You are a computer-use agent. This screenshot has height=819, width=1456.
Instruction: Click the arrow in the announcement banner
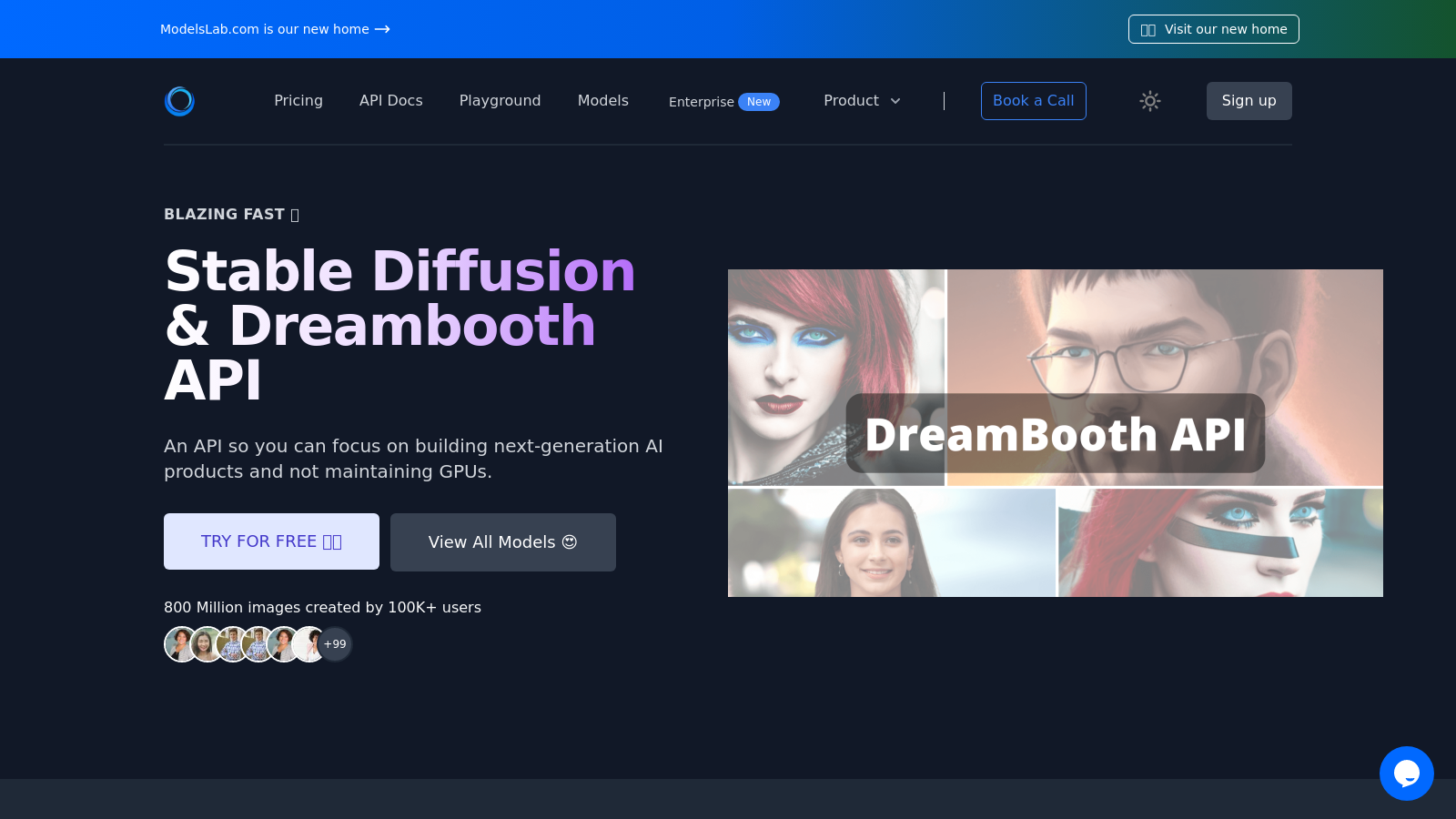[382, 29]
